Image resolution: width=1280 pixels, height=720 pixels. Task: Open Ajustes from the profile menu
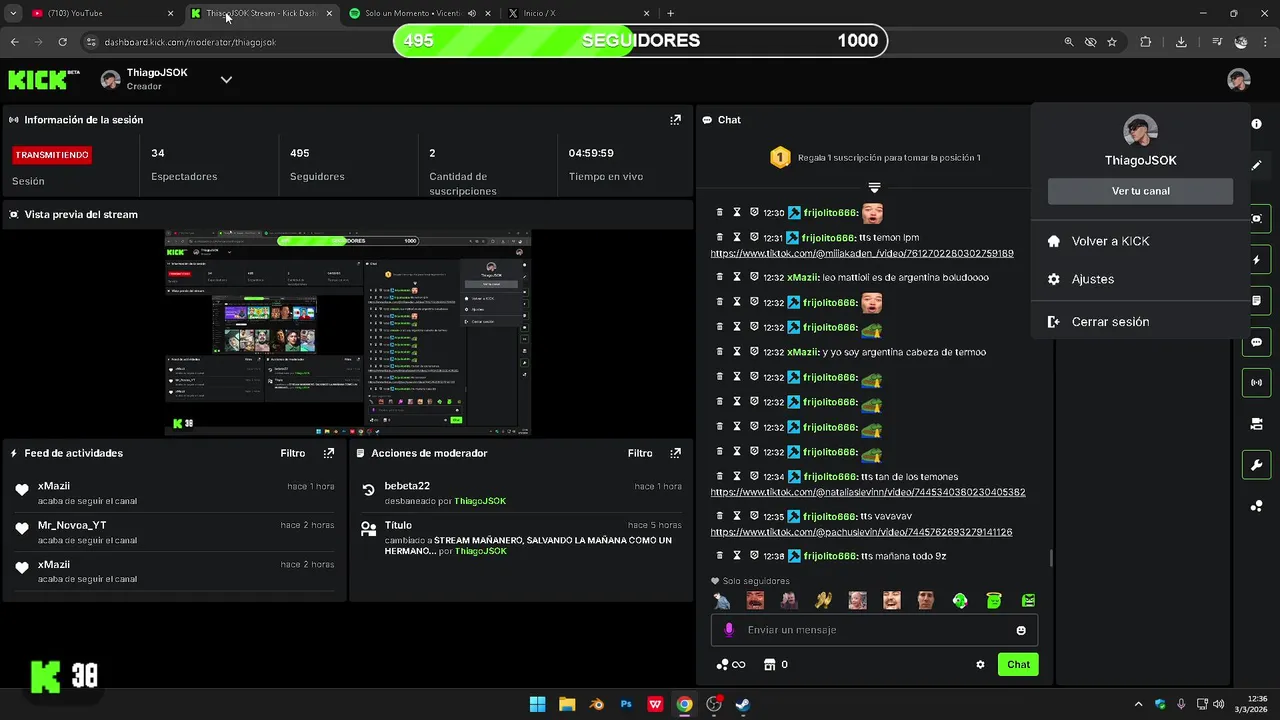[1140, 279]
